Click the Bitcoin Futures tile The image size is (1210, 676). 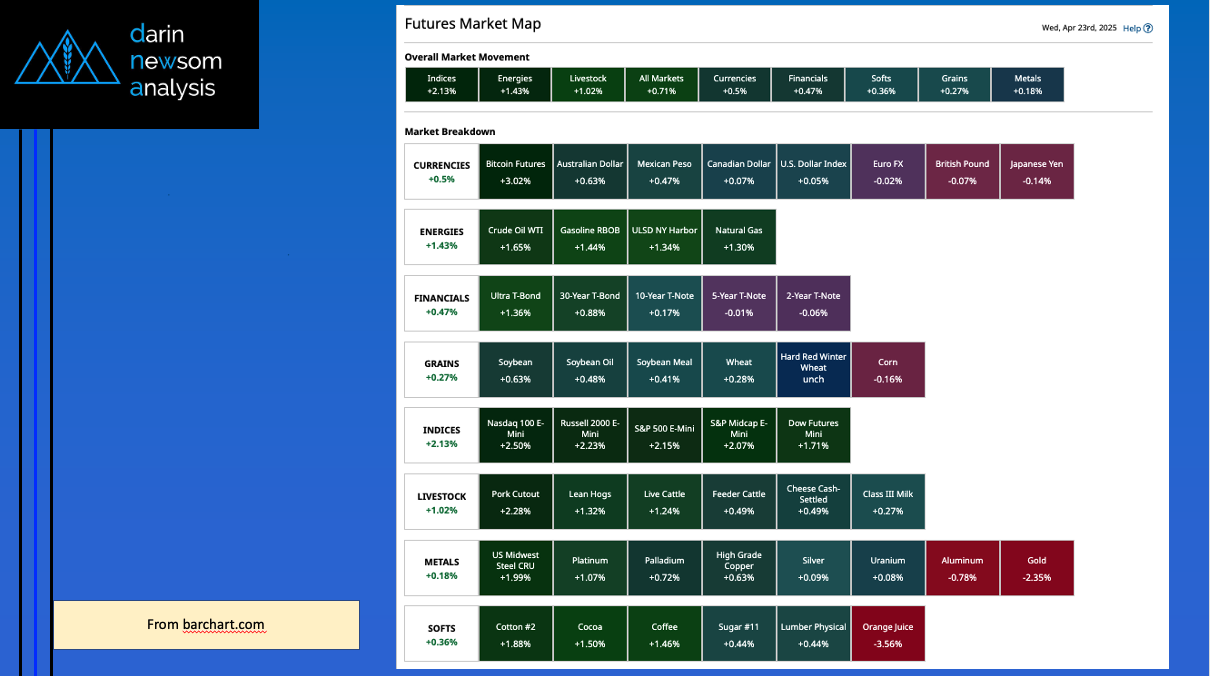(515, 172)
